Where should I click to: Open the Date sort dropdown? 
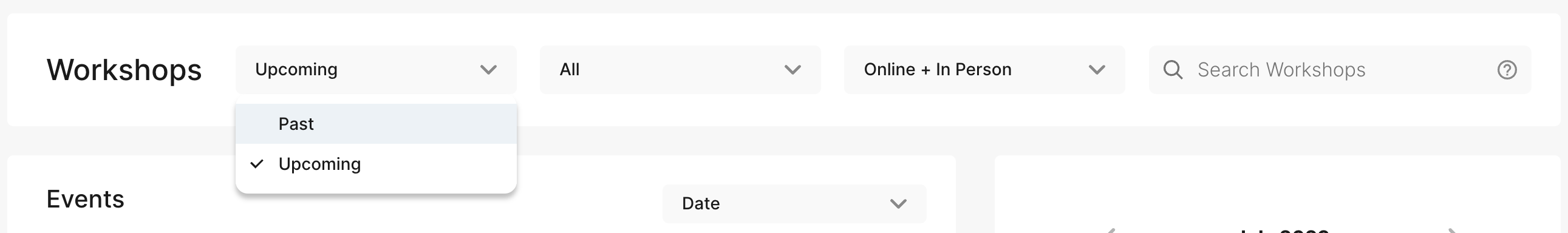(x=794, y=204)
